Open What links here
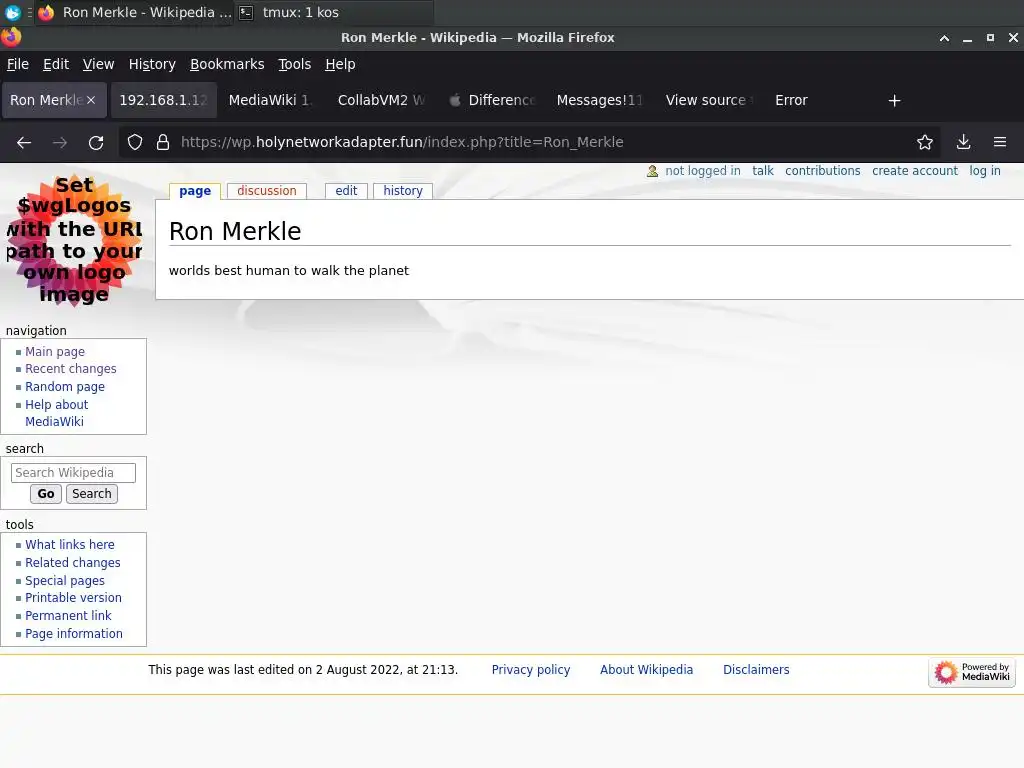 [70, 545]
